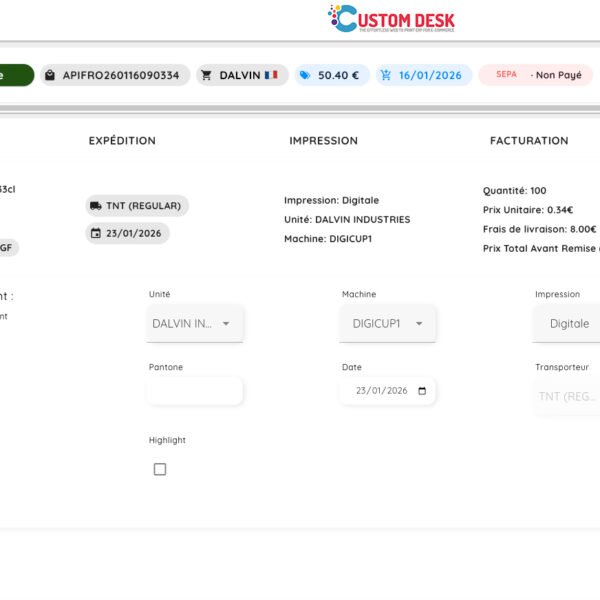Click the cart icon beside 16/01/2026

pos(386,75)
